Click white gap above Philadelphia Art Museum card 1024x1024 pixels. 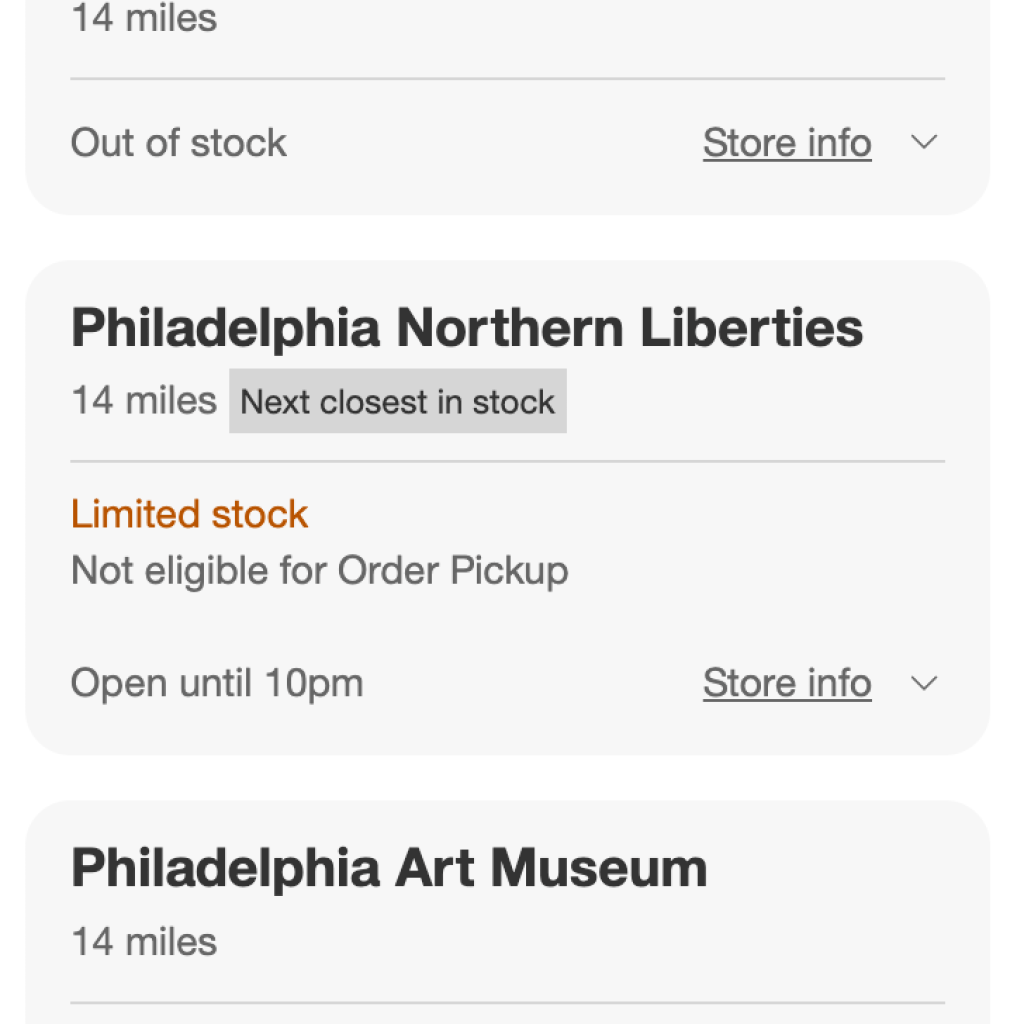507,778
